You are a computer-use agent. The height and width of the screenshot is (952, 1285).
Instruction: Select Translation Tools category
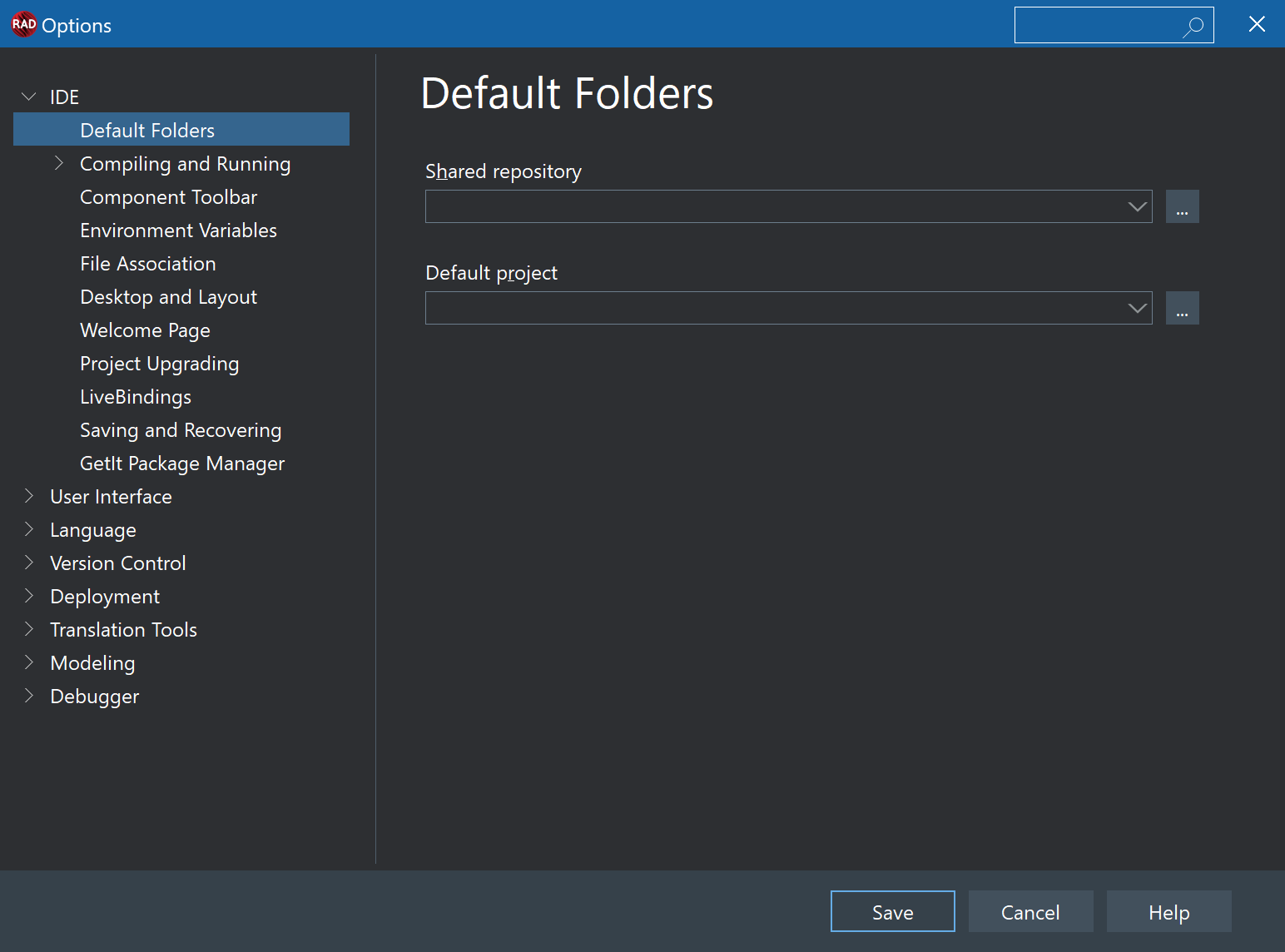[123, 630]
